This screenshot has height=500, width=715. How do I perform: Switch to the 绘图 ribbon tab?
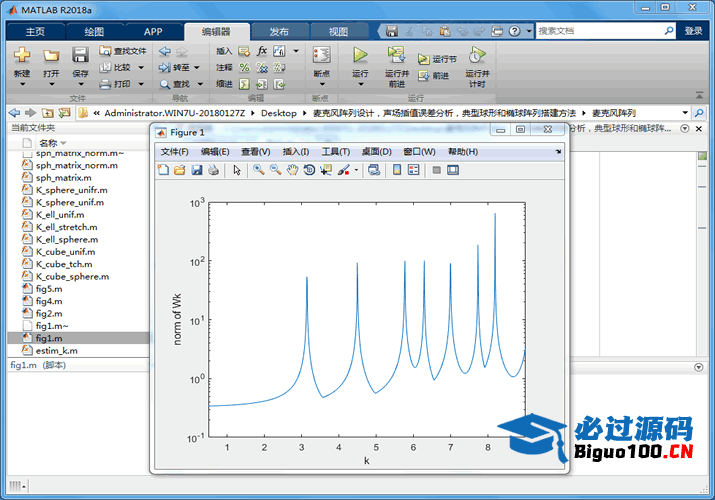(94, 31)
